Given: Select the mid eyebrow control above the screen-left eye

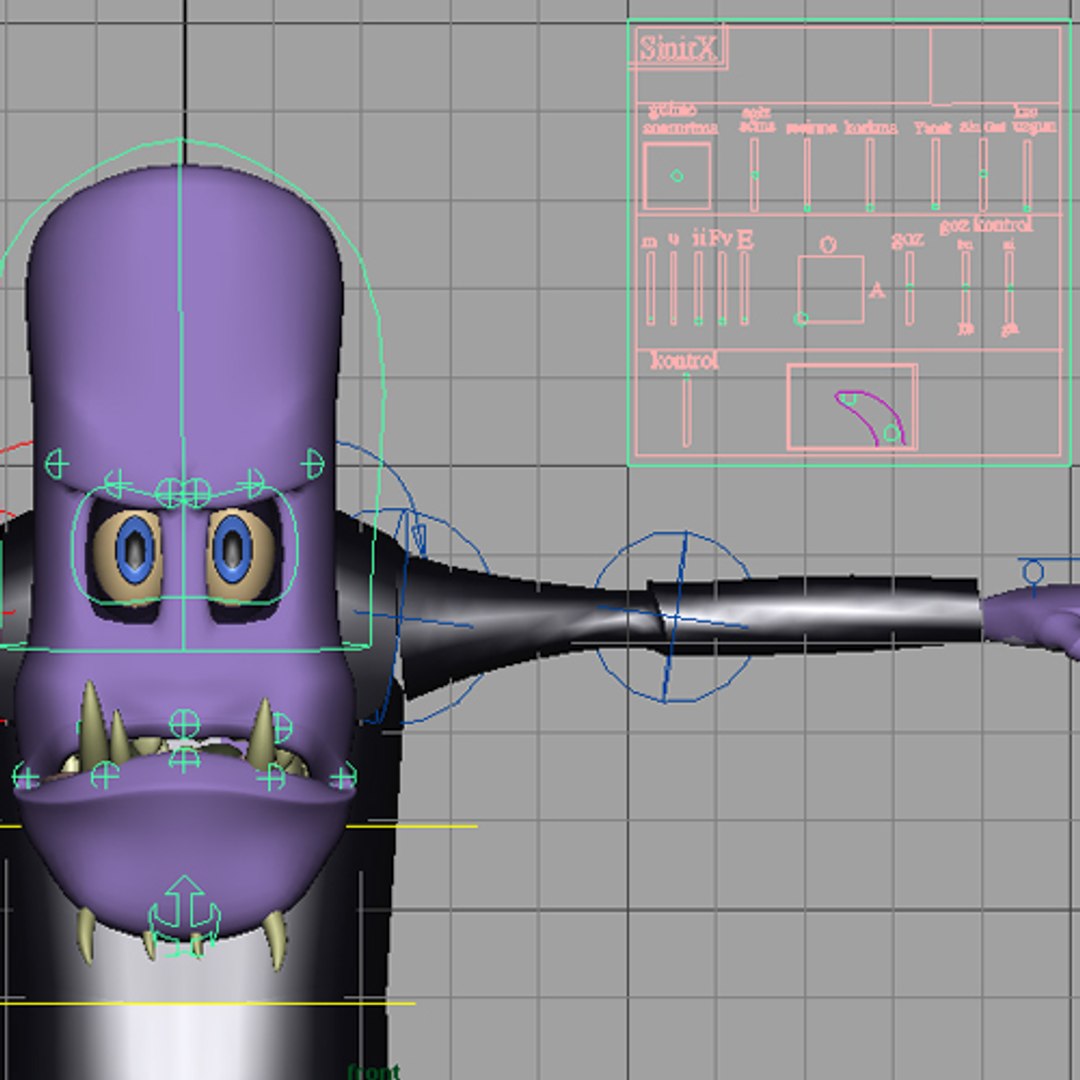Looking at the screenshot, I should coord(116,483).
